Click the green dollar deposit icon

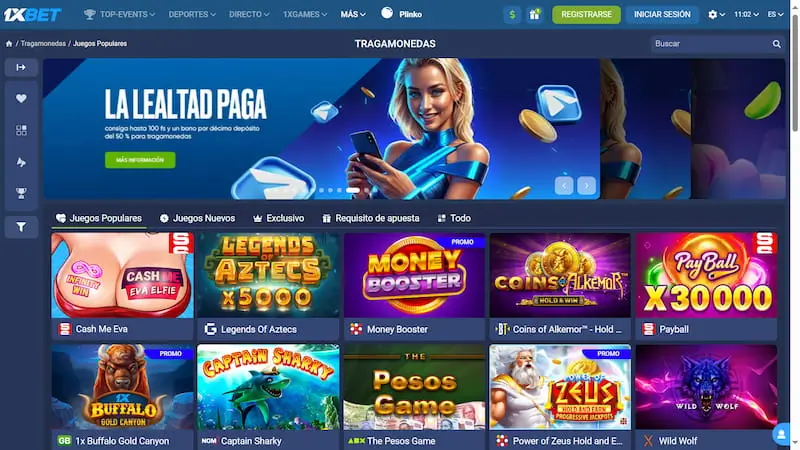512,15
